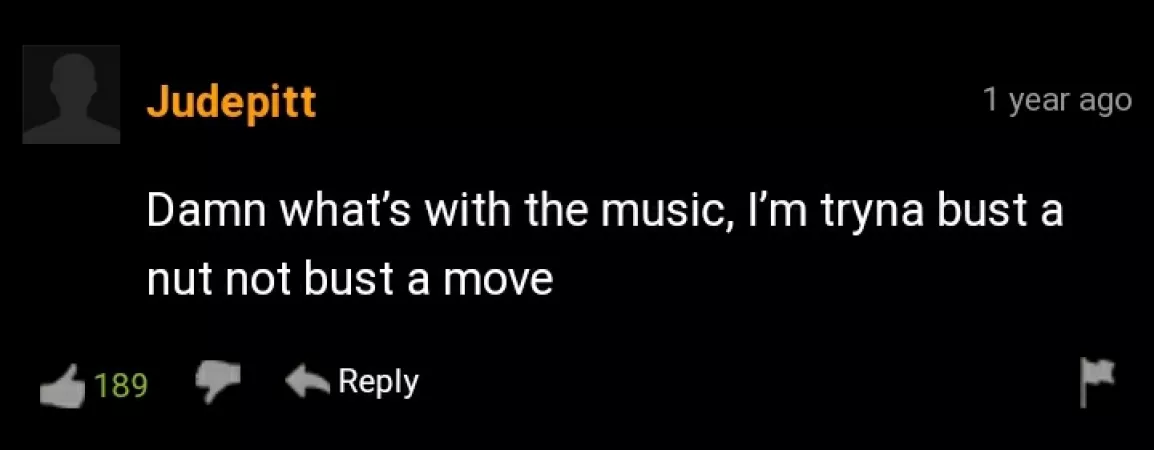Click the "1 year ago" timestamp

point(1057,100)
